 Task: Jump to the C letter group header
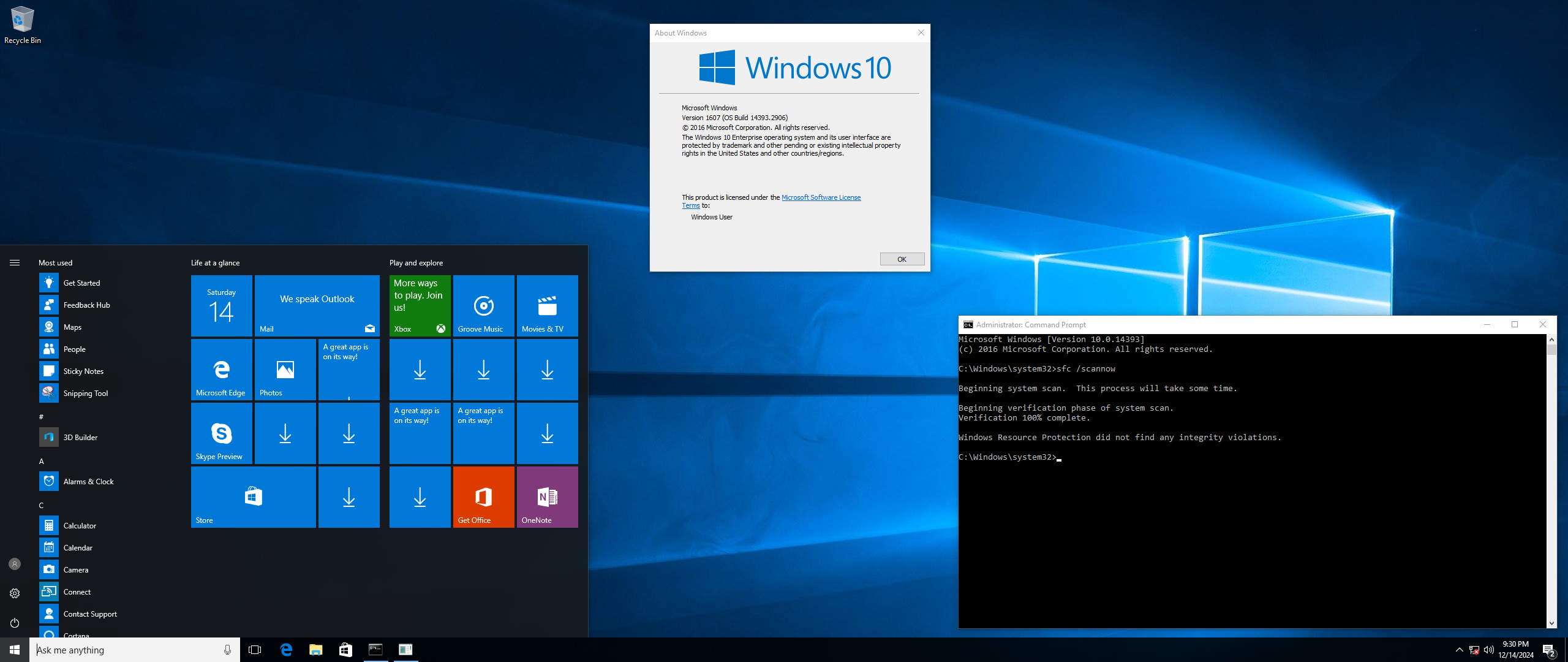41,505
